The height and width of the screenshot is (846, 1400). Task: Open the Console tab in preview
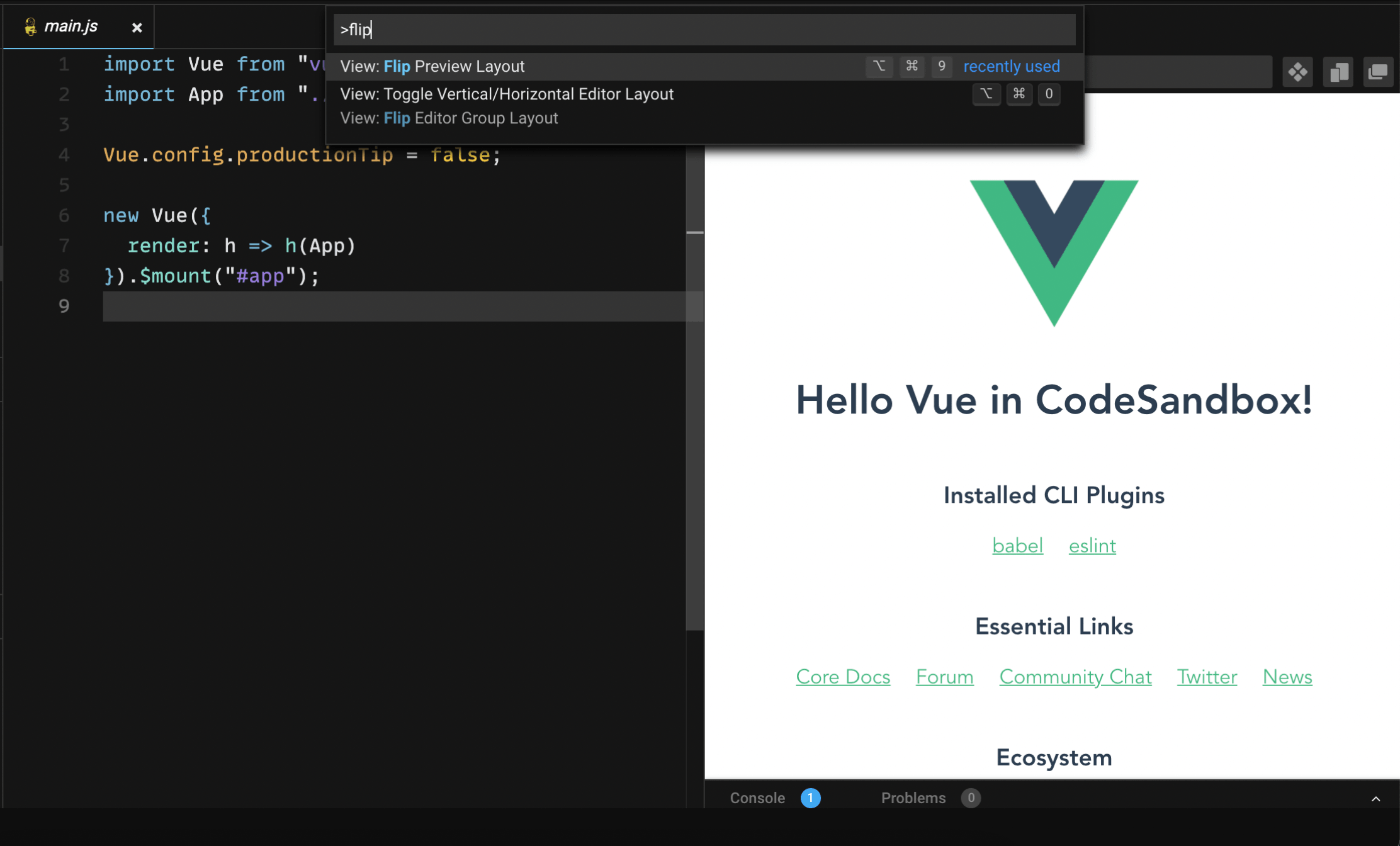tap(757, 798)
